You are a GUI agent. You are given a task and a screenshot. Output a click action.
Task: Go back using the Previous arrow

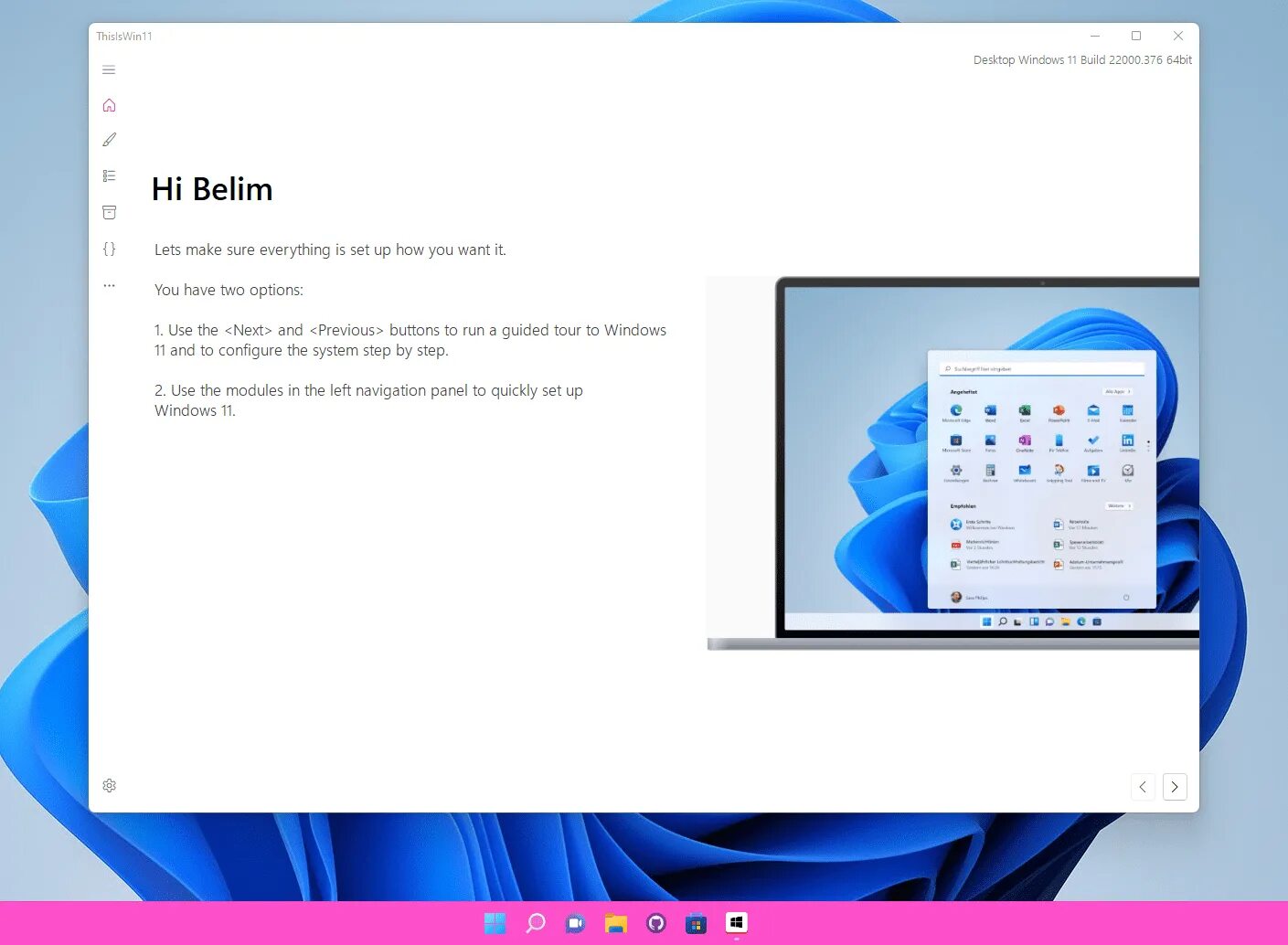coord(1143,786)
